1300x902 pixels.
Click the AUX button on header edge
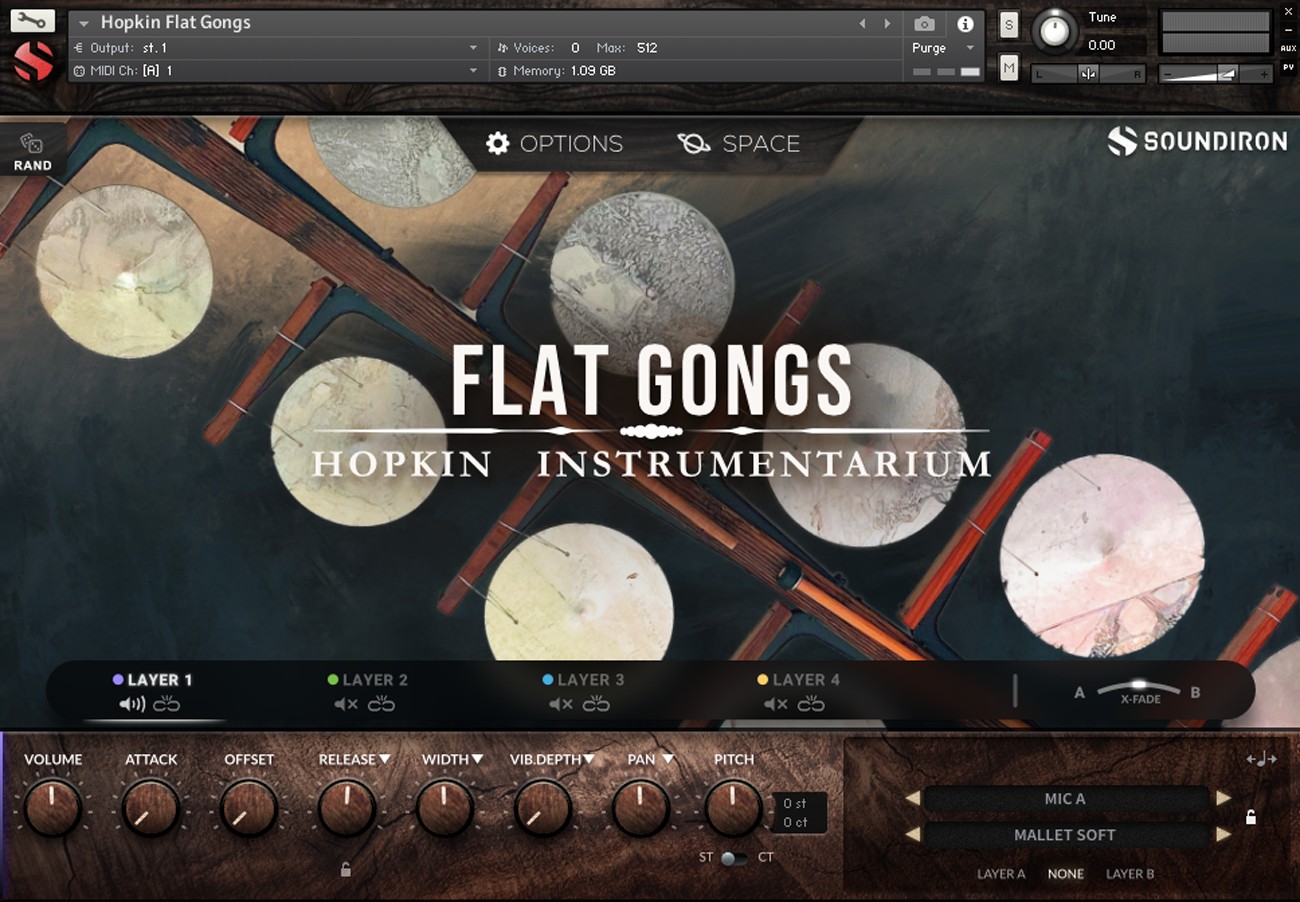(1288, 48)
